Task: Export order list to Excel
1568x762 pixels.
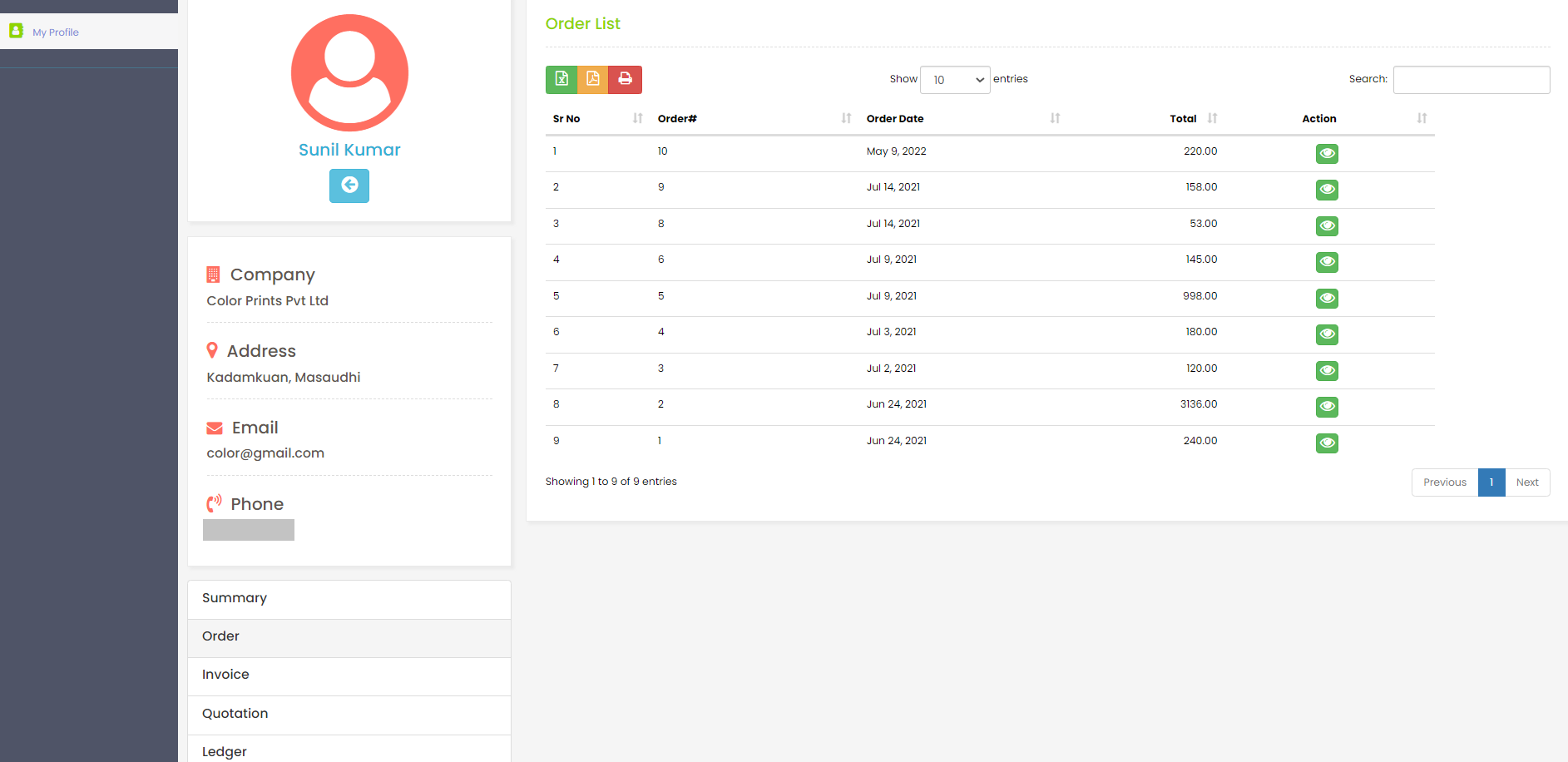Action: point(561,79)
